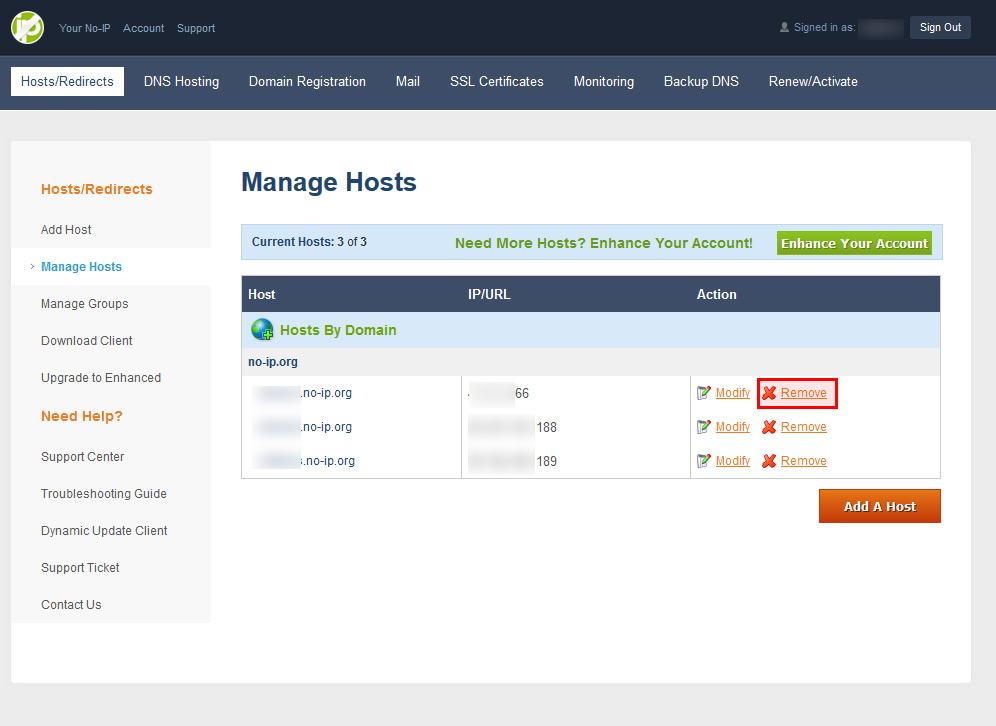Click the No-IP logo icon

(27, 27)
